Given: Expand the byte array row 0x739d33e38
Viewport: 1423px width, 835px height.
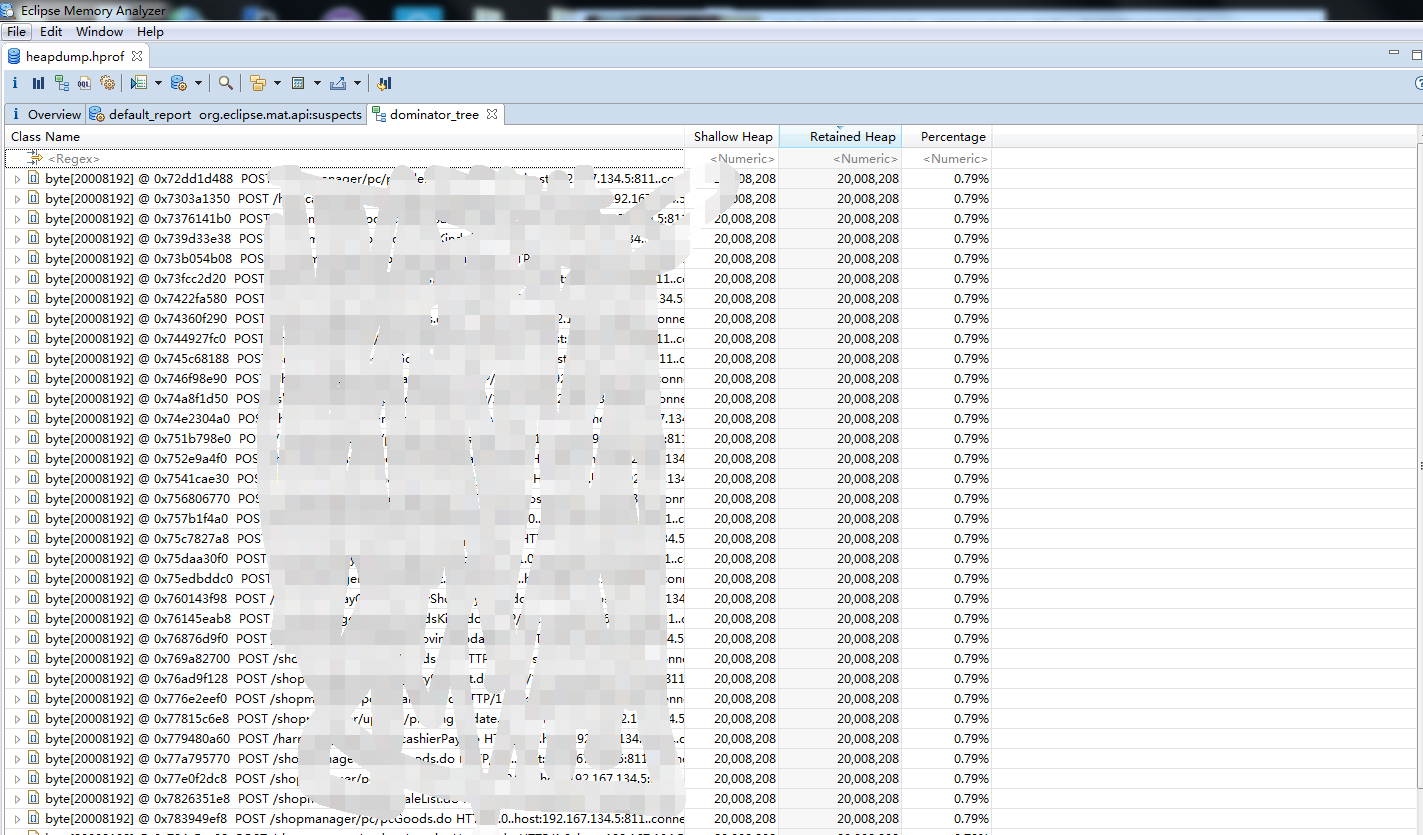Looking at the screenshot, I should click(17, 239).
